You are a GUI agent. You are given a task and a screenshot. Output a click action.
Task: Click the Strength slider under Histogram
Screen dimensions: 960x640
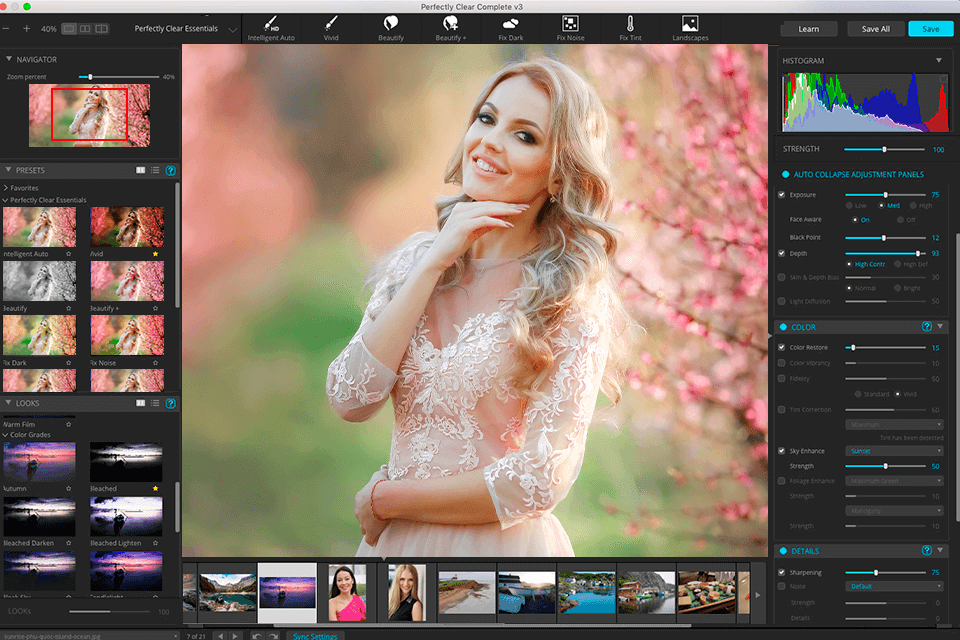884,149
